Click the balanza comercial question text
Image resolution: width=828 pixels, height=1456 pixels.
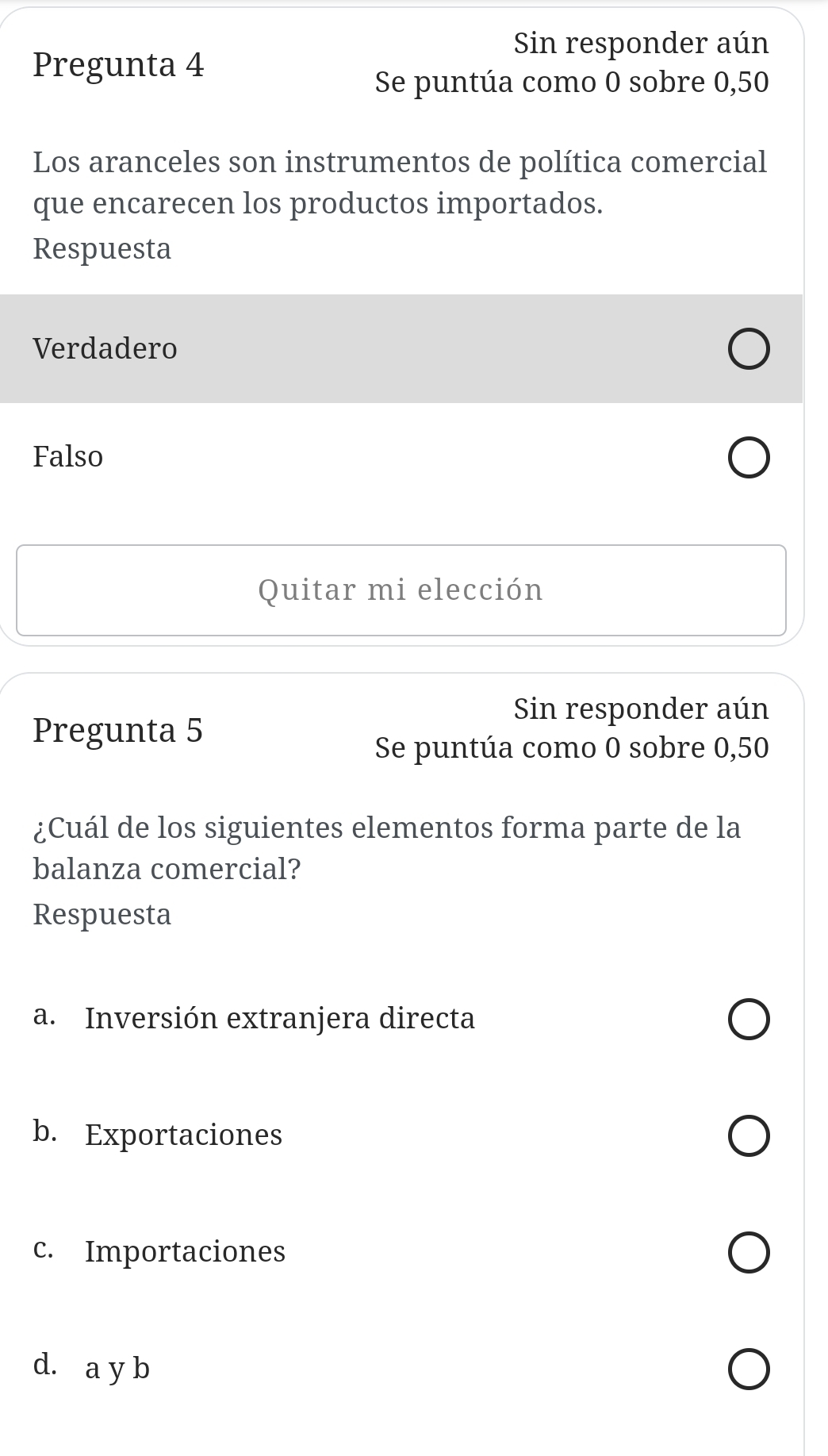pyautogui.click(x=387, y=848)
